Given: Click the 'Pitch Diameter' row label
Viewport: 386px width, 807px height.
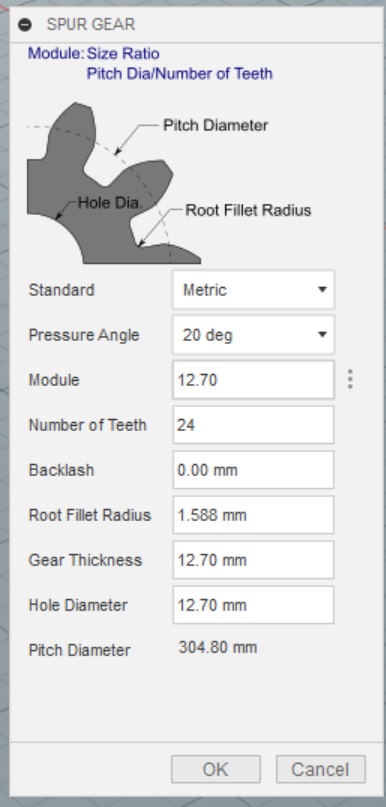Looking at the screenshot, I should pyautogui.click(x=79, y=650).
